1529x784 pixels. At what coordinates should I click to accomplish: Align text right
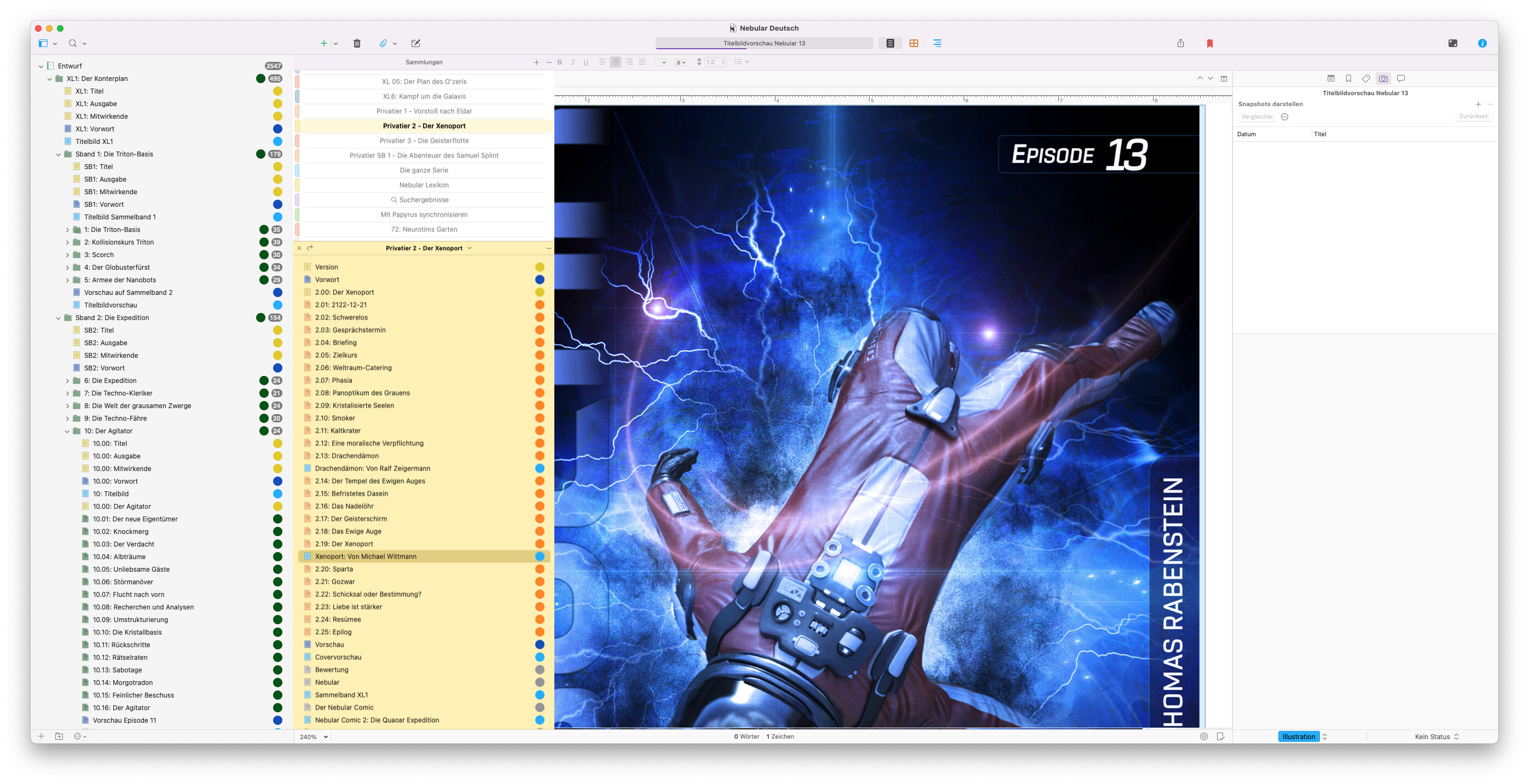[x=629, y=62]
